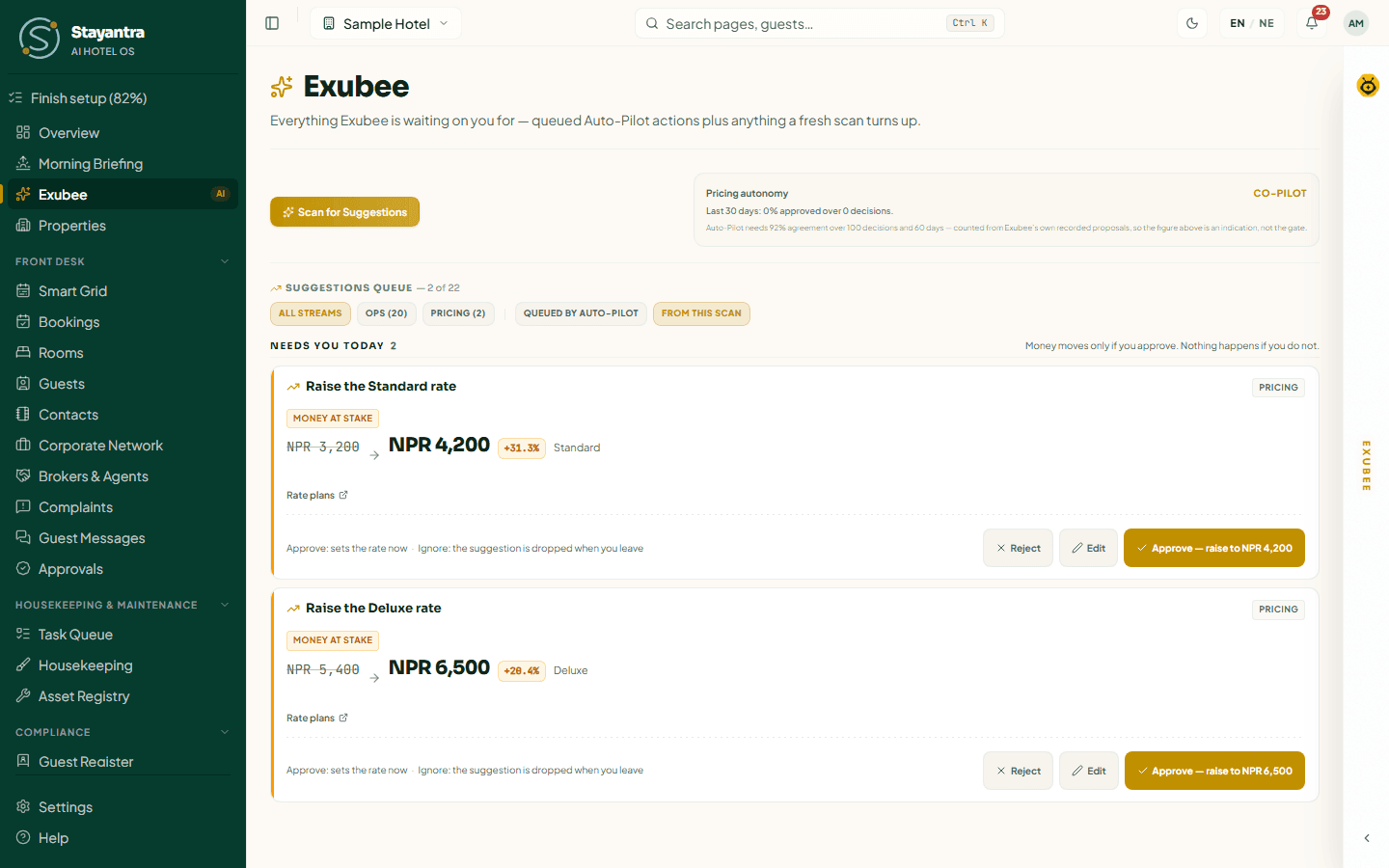This screenshot has height=868, width=1389.
Task: Switch language to NE
Action: (1266, 23)
